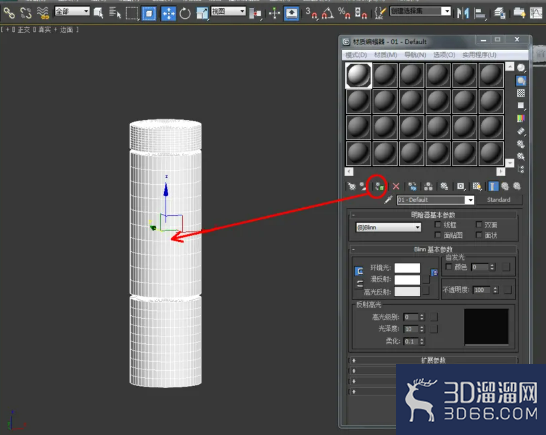This screenshot has width=546, height=435.
Task: Open the Layer Manager icon
Action: (x=500, y=13)
